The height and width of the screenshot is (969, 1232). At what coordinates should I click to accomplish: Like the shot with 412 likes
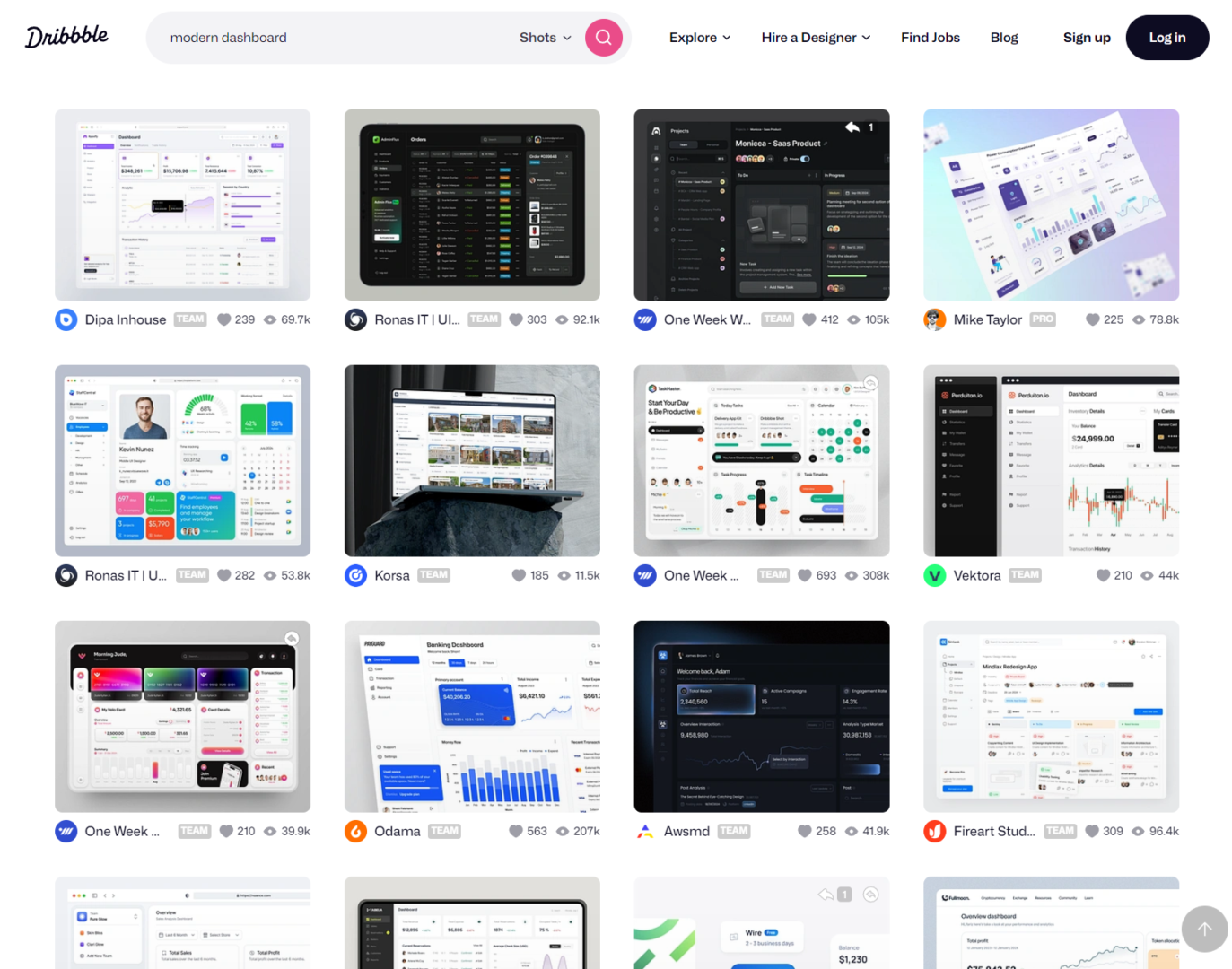[809, 319]
